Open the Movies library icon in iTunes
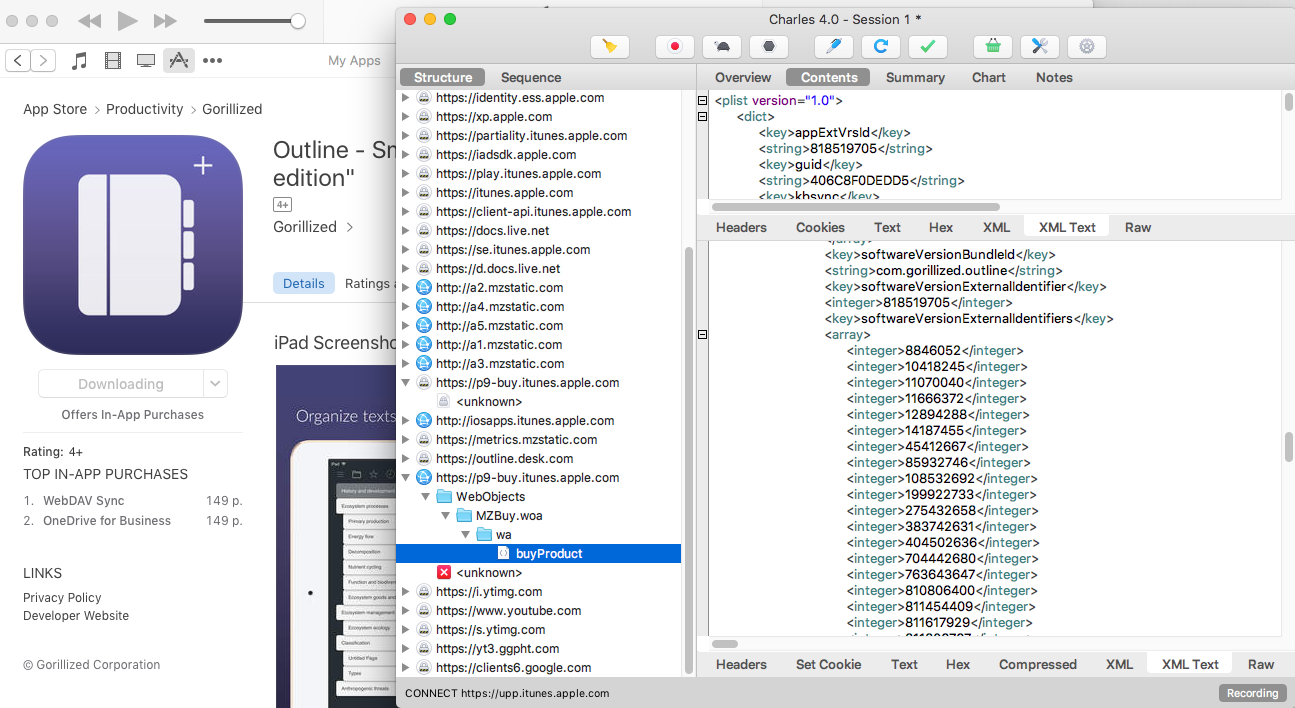Viewport: 1295px width, 708px height. [113, 61]
